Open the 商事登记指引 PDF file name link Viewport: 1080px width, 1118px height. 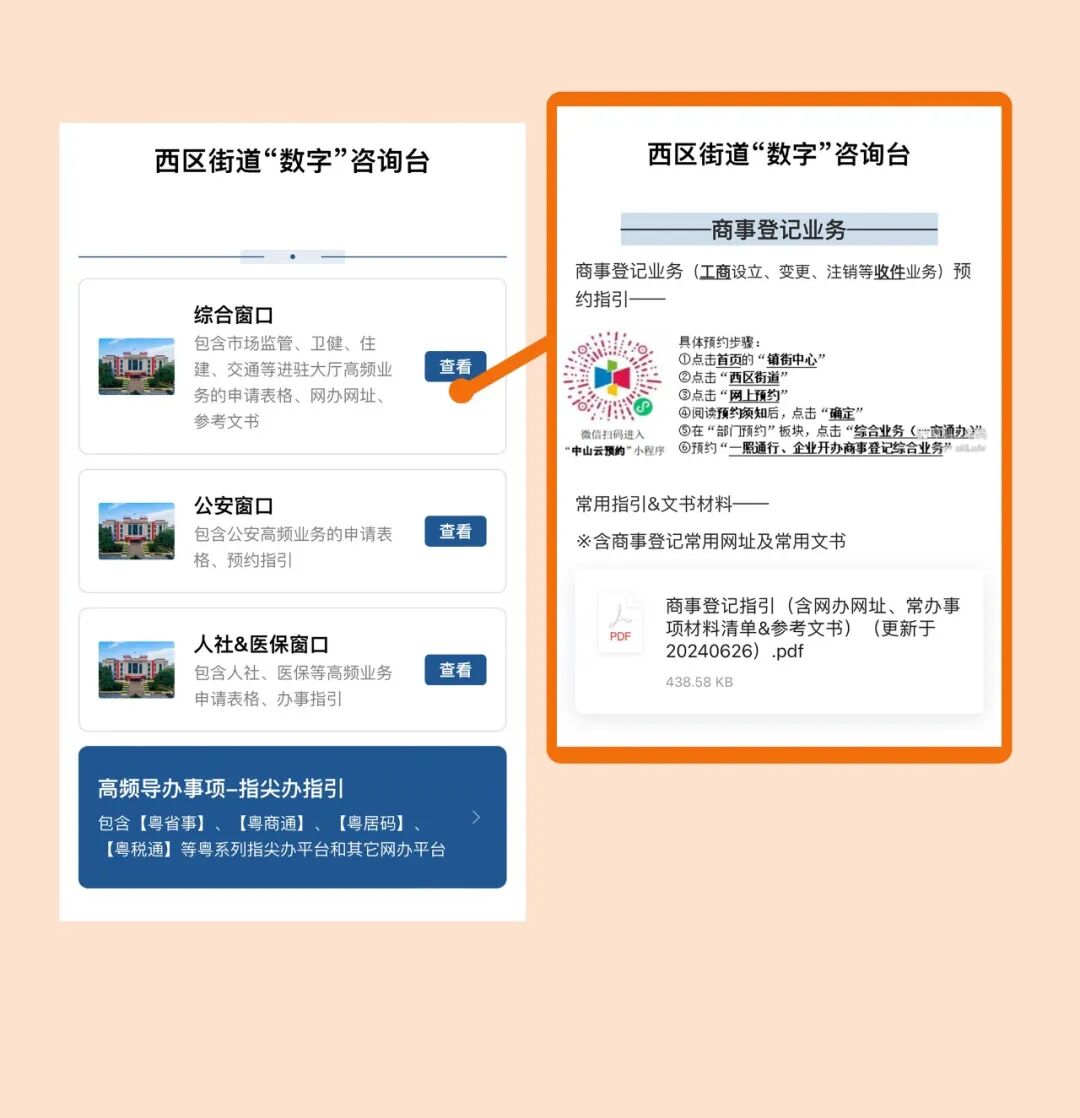810,628
